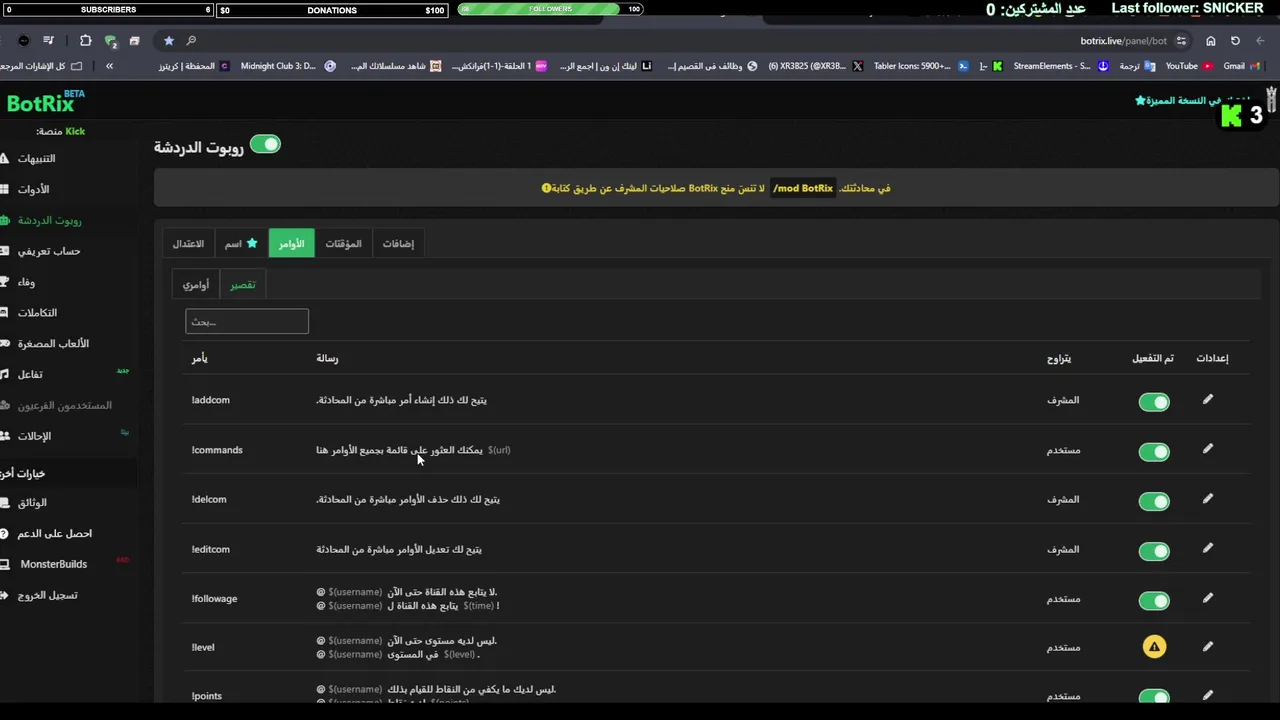The height and width of the screenshot is (720, 1280).
Task: Click the pencil icon for !commands
Action: click(1207, 449)
